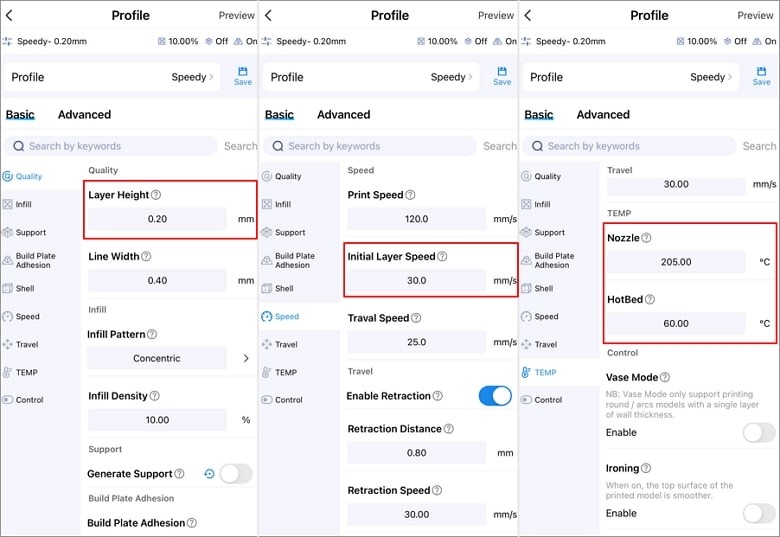780x537 pixels.
Task: Expand the Speedy profile selector in the right panel
Action: tap(711, 77)
